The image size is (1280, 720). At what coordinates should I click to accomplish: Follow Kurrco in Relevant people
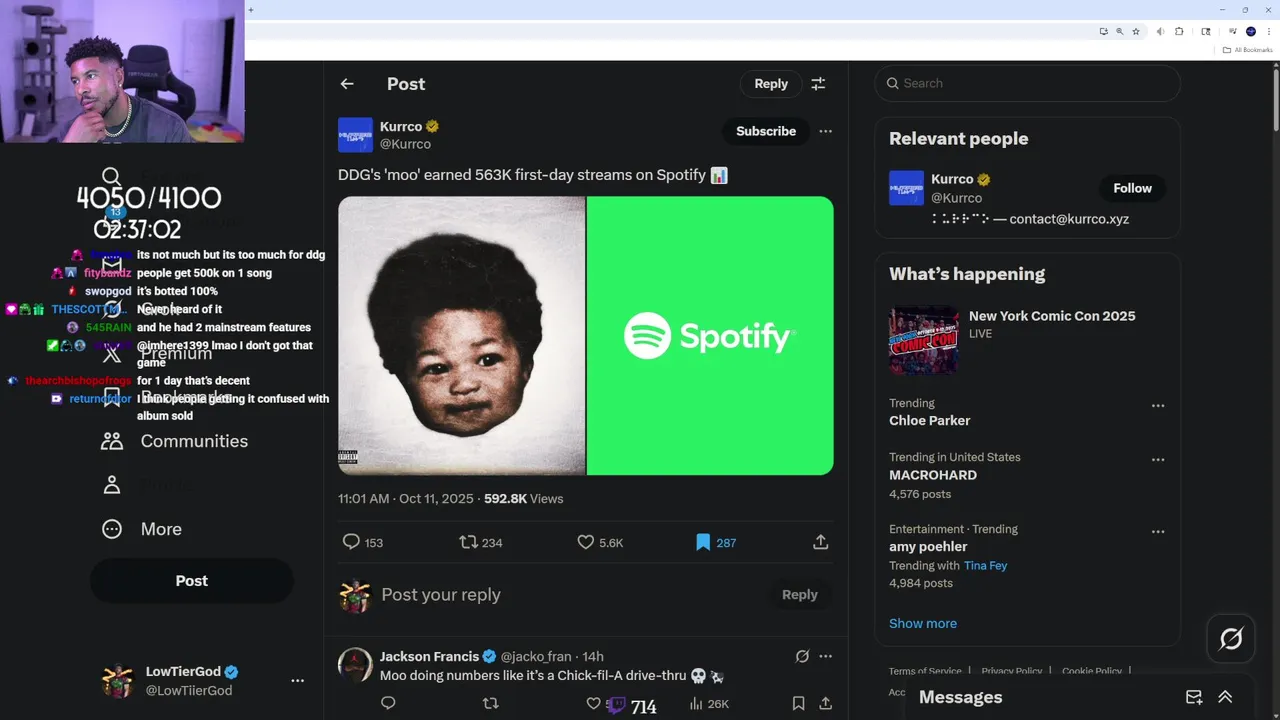(x=1132, y=188)
